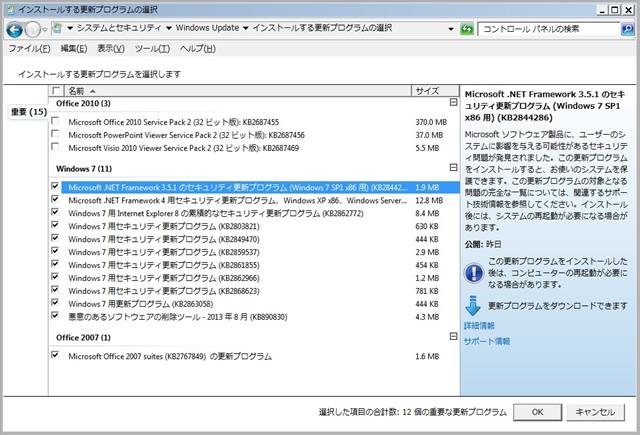Open the ファイル(F) menu
640x435 pixels.
pyautogui.click(x=29, y=49)
